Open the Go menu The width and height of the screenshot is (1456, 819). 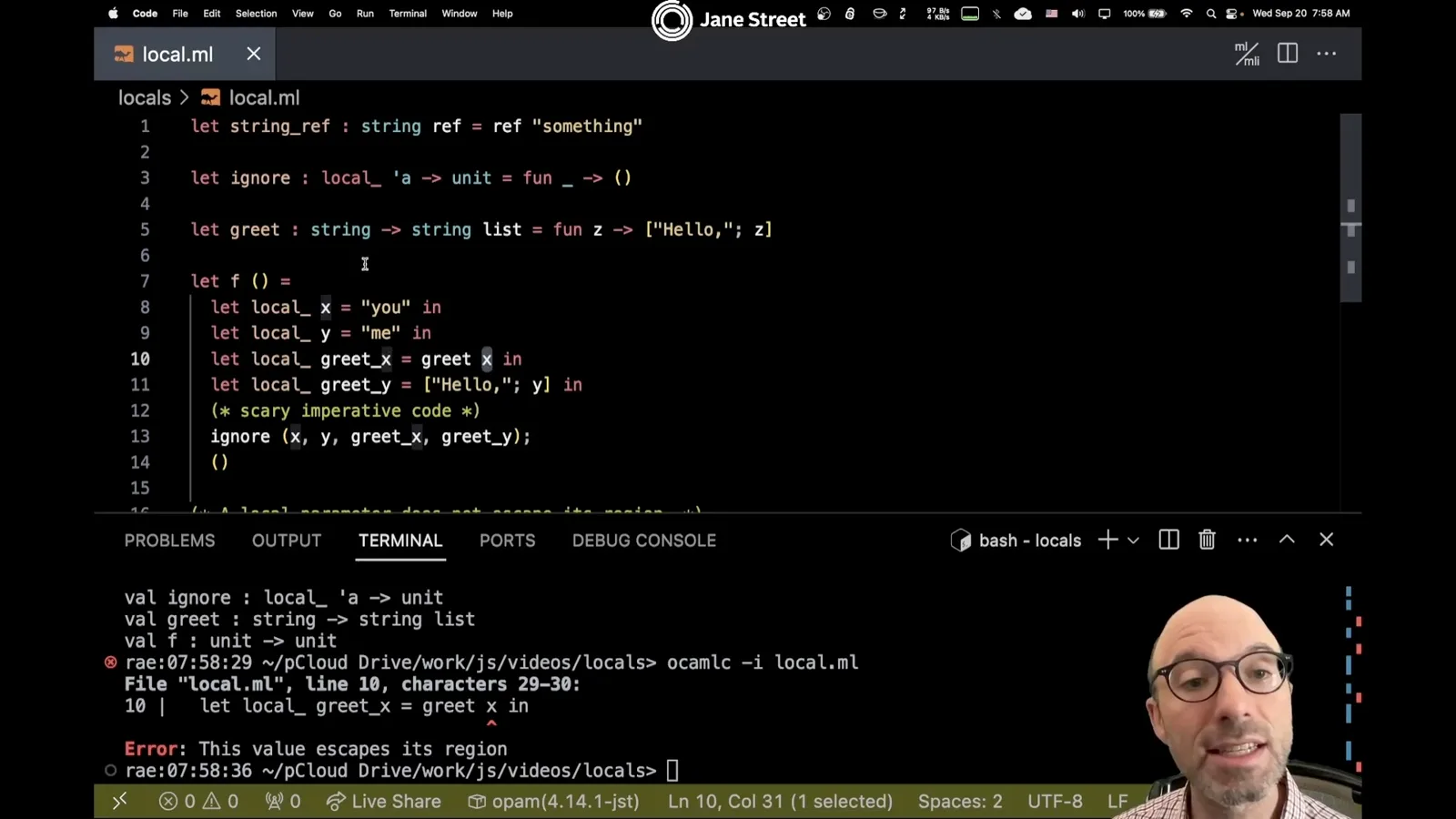335,14
